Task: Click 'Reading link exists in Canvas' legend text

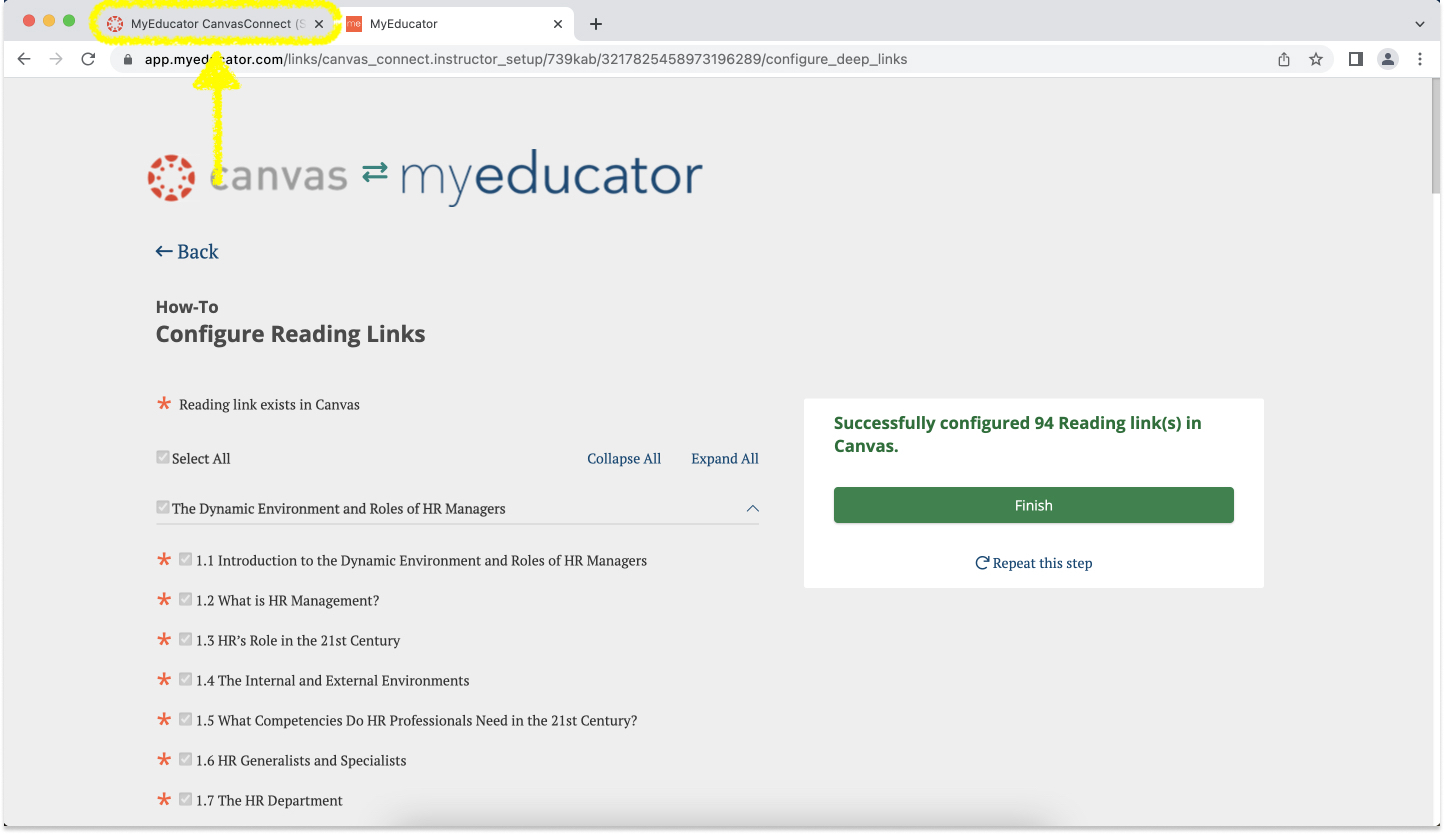Action: 270,405
